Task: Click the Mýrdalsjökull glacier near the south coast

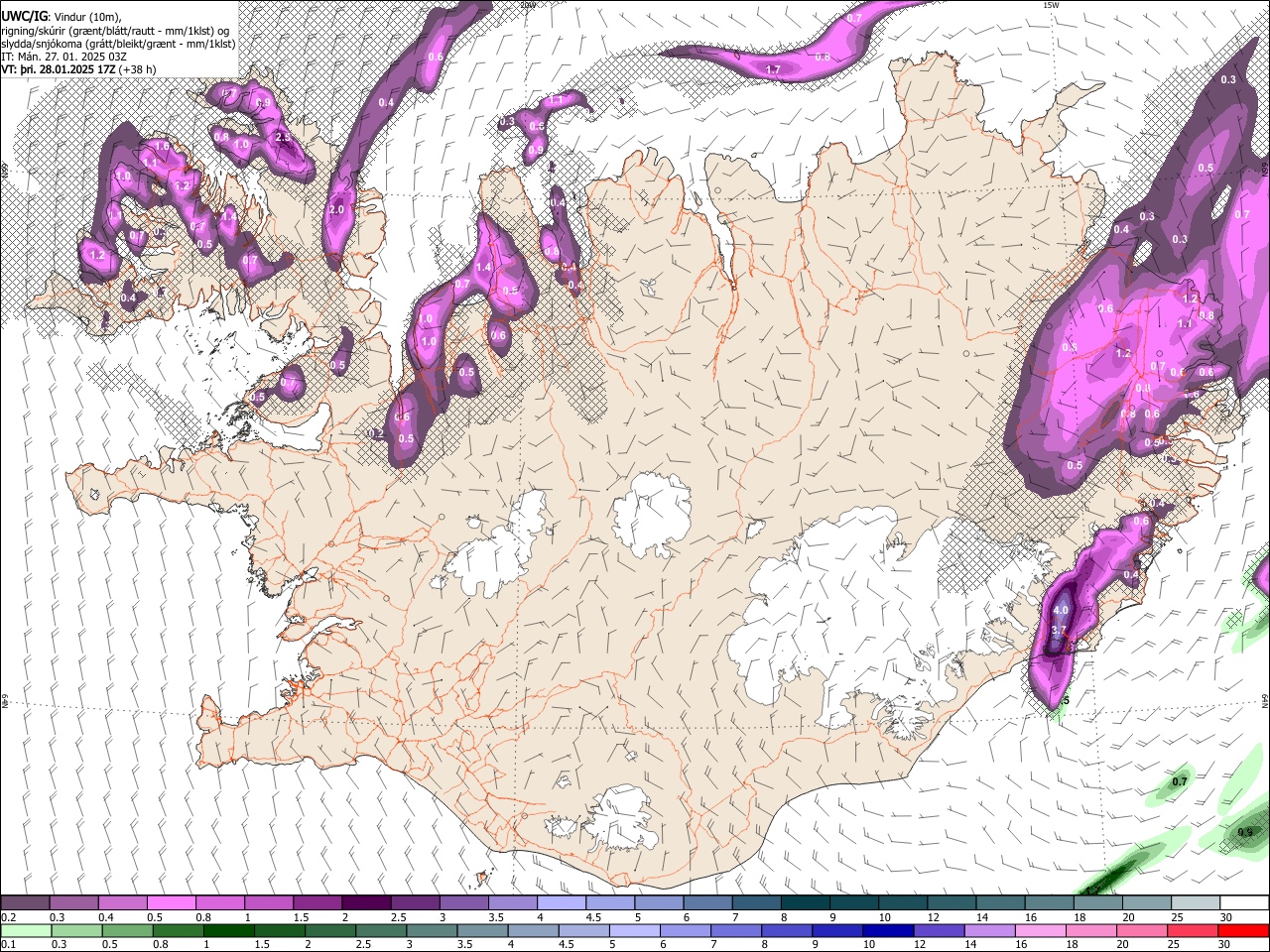Action: pyautogui.click(x=620, y=819)
